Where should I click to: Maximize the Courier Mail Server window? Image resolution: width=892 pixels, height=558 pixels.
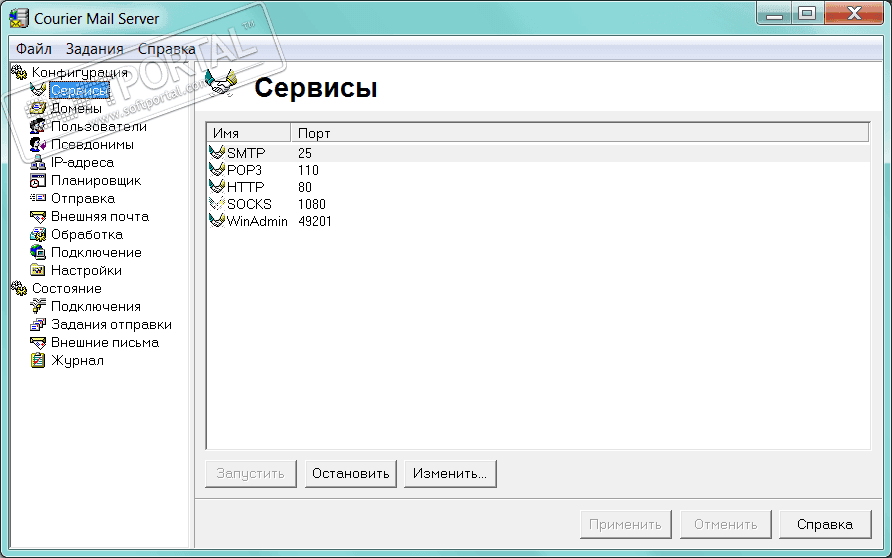[807, 13]
